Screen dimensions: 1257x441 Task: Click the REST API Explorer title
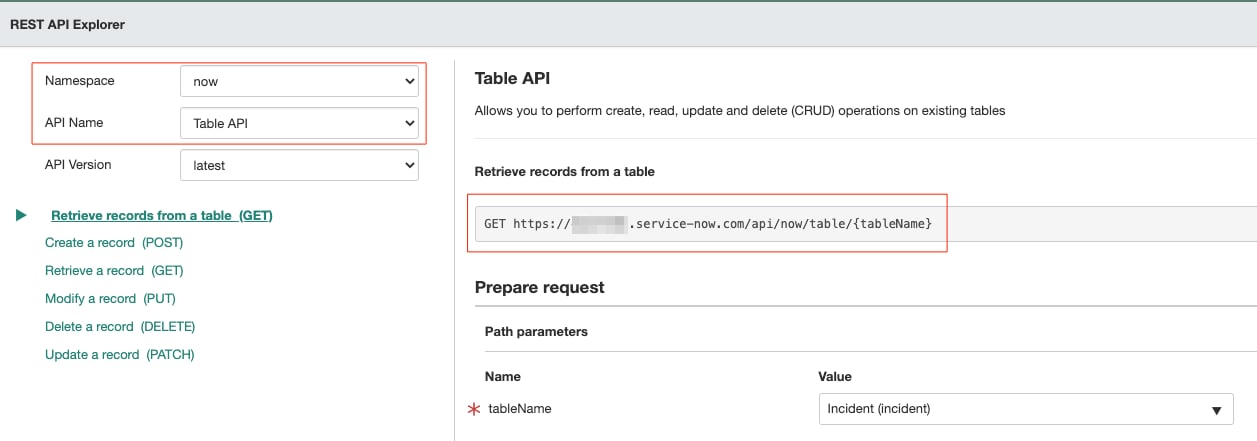tap(68, 24)
